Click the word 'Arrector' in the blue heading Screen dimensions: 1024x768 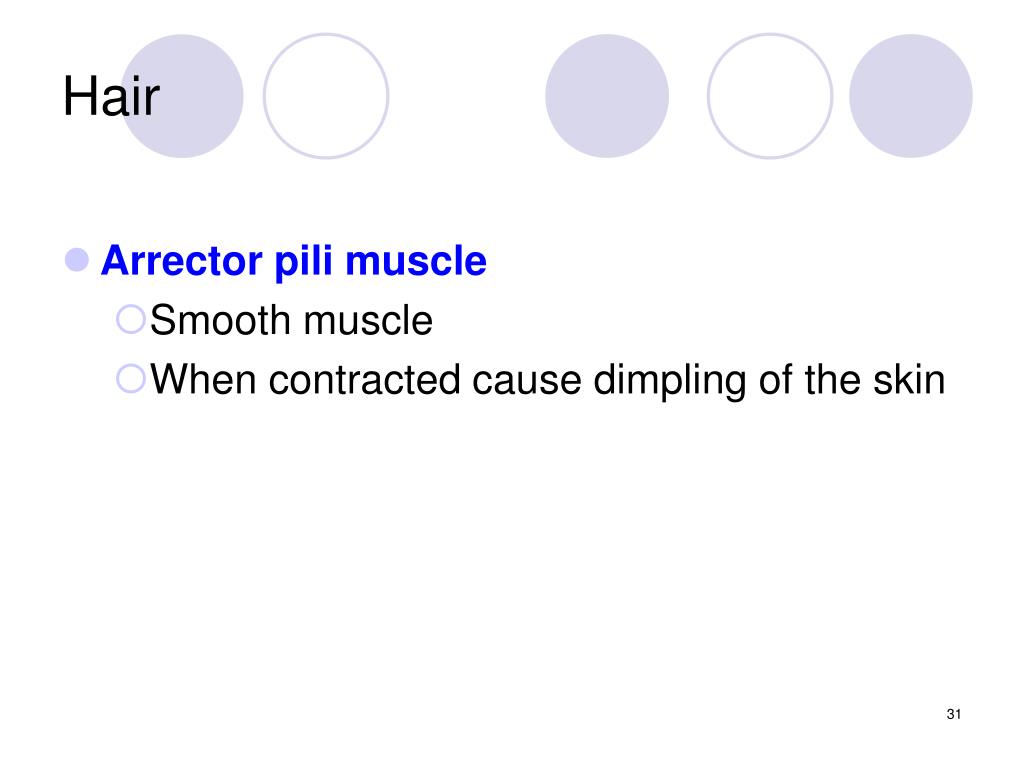(x=182, y=261)
